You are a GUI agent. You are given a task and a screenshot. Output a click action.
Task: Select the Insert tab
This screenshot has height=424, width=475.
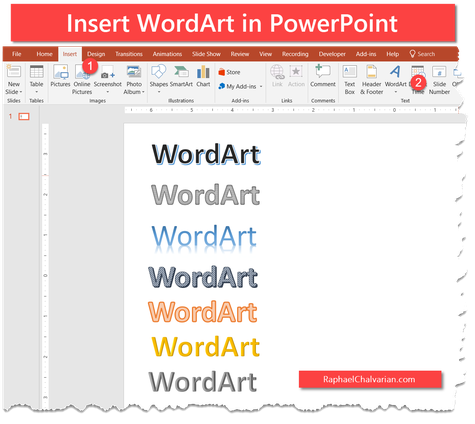click(x=70, y=54)
